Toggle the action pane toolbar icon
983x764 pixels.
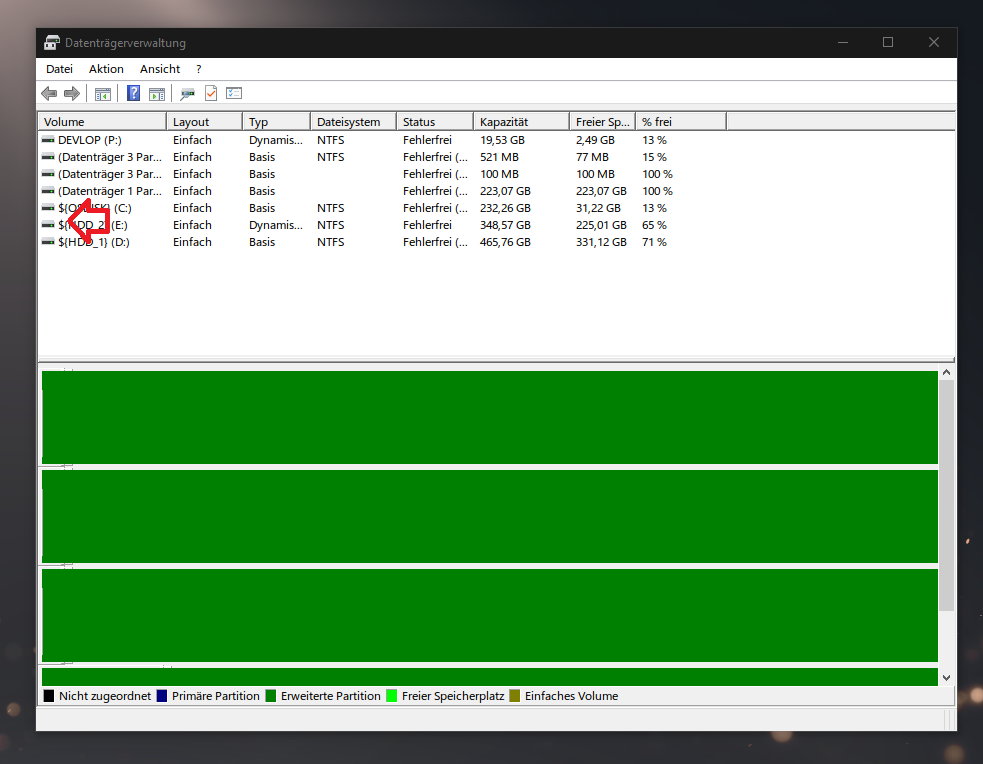(157, 94)
